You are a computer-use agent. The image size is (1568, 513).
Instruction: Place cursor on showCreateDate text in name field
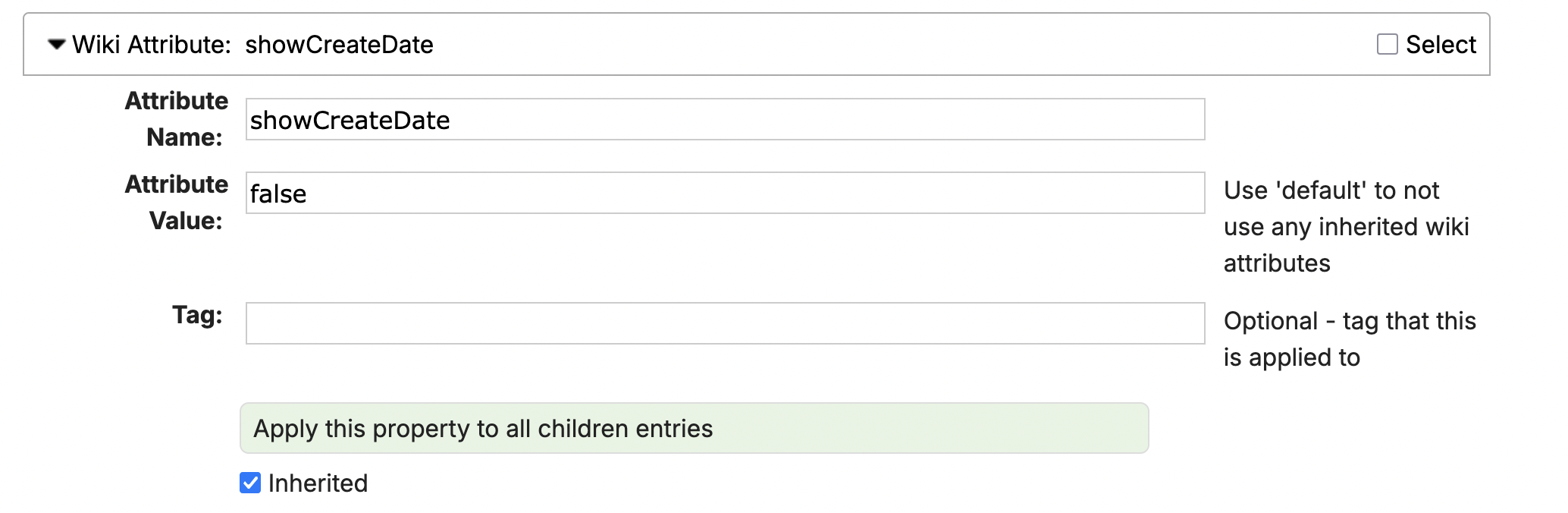tap(350, 120)
